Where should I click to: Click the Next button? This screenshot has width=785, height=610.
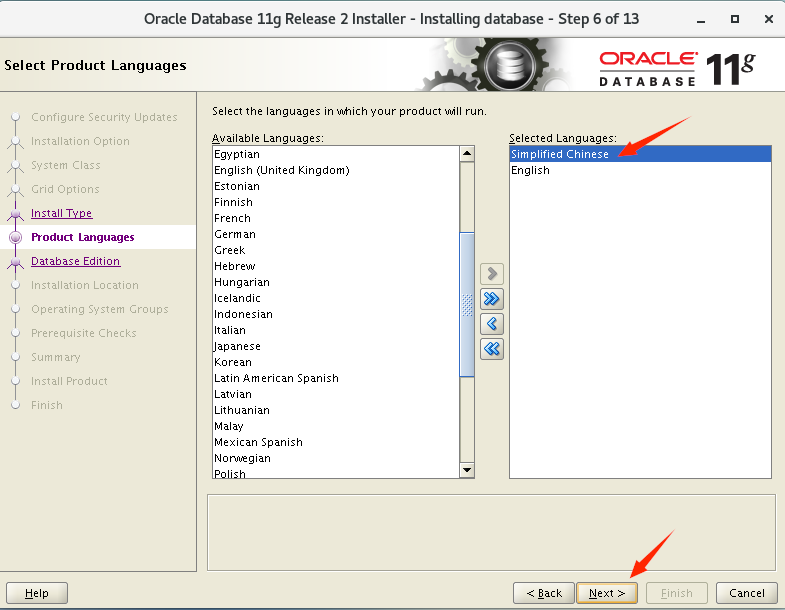click(x=607, y=593)
